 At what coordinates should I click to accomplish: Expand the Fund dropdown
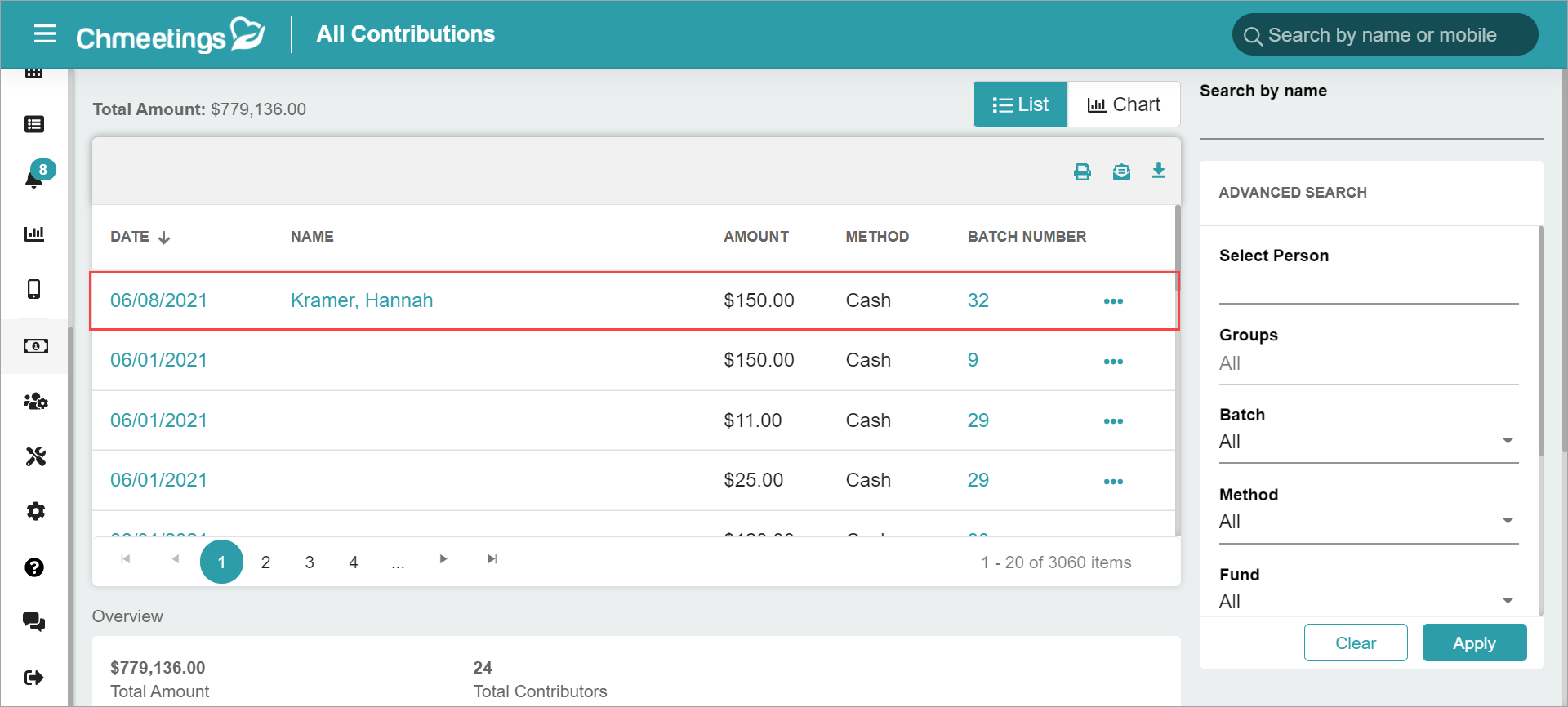(x=1369, y=602)
